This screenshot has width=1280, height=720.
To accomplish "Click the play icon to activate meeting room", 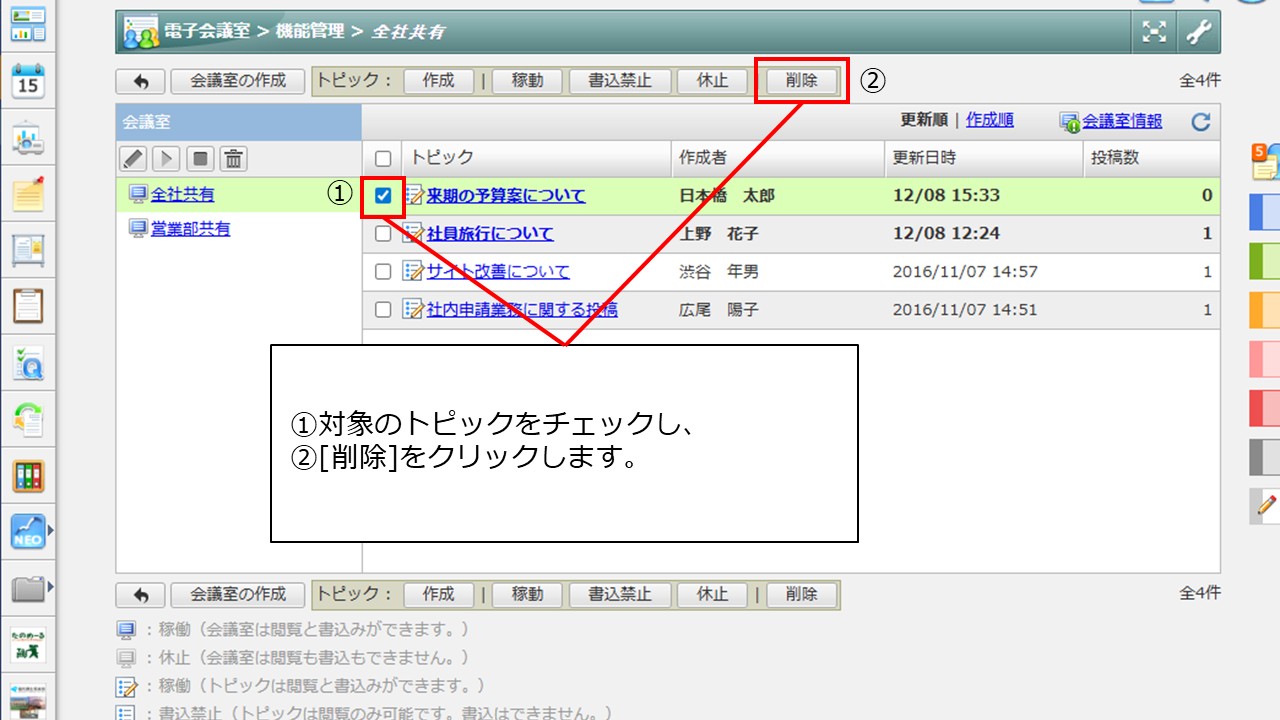I will click(x=166, y=158).
